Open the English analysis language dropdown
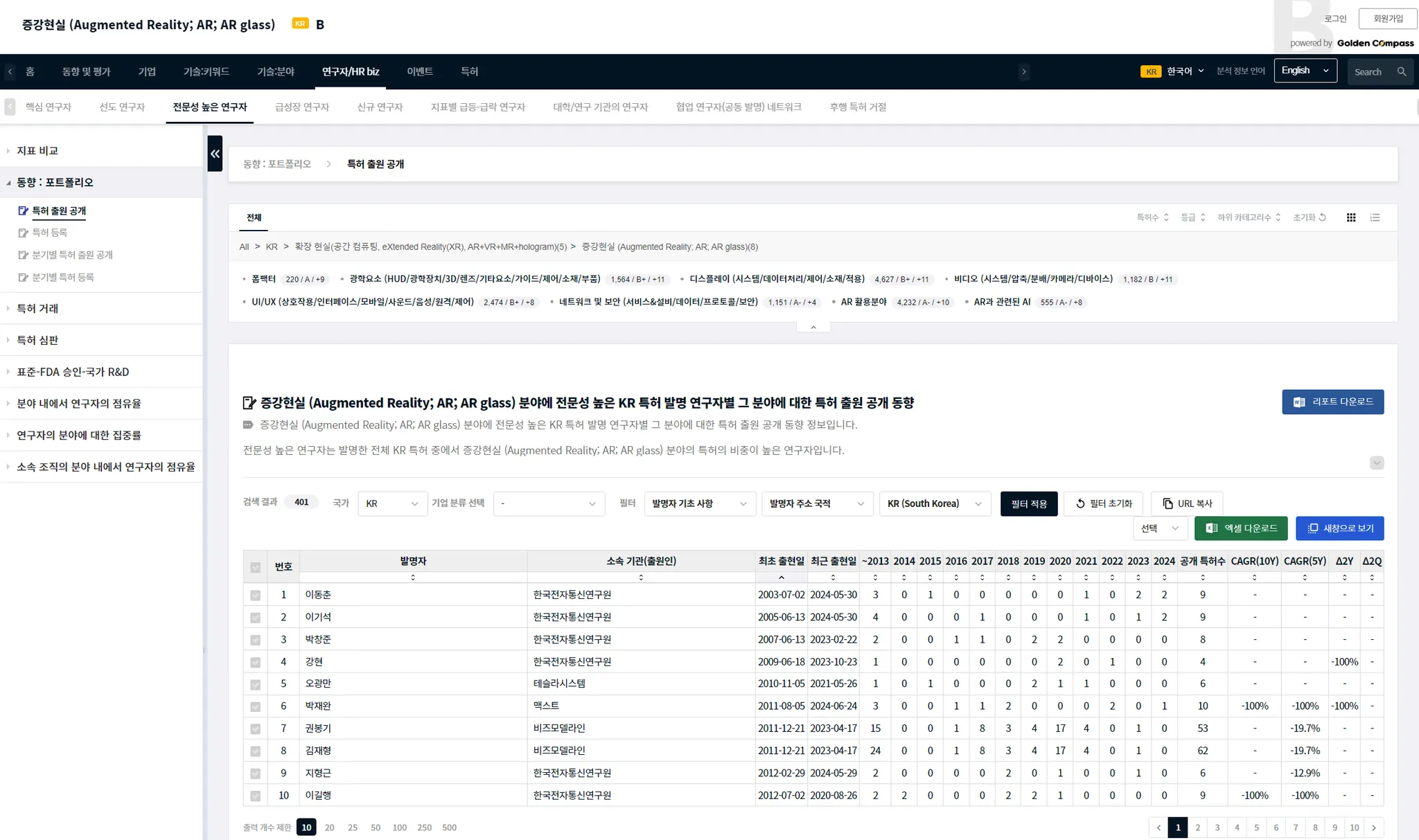This screenshot has width=1419, height=840. (x=1305, y=71)
